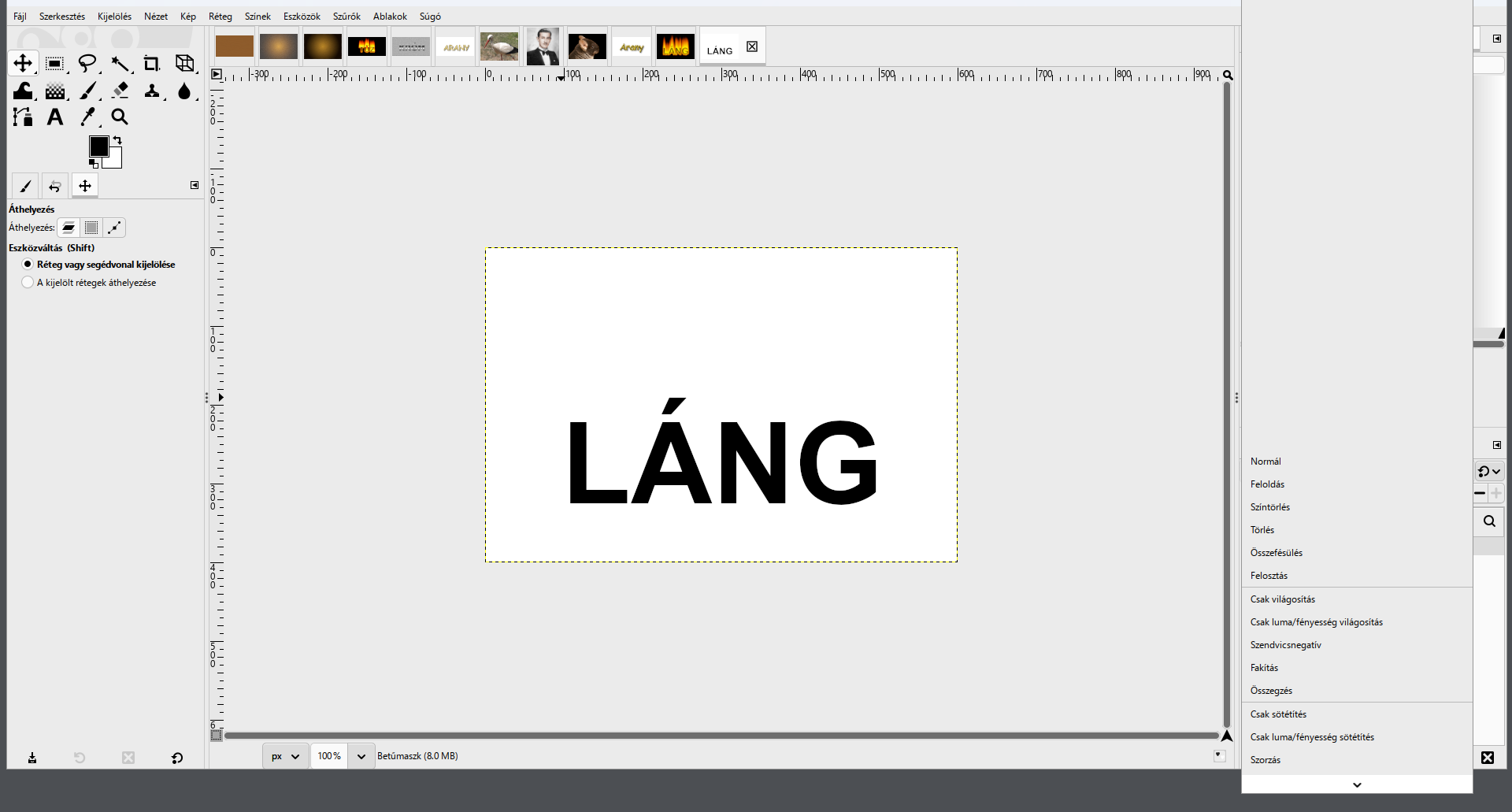This screenshot has height=812, width=1512.
Task: Select the Smudge droplet tool
Action: (184, 91)
